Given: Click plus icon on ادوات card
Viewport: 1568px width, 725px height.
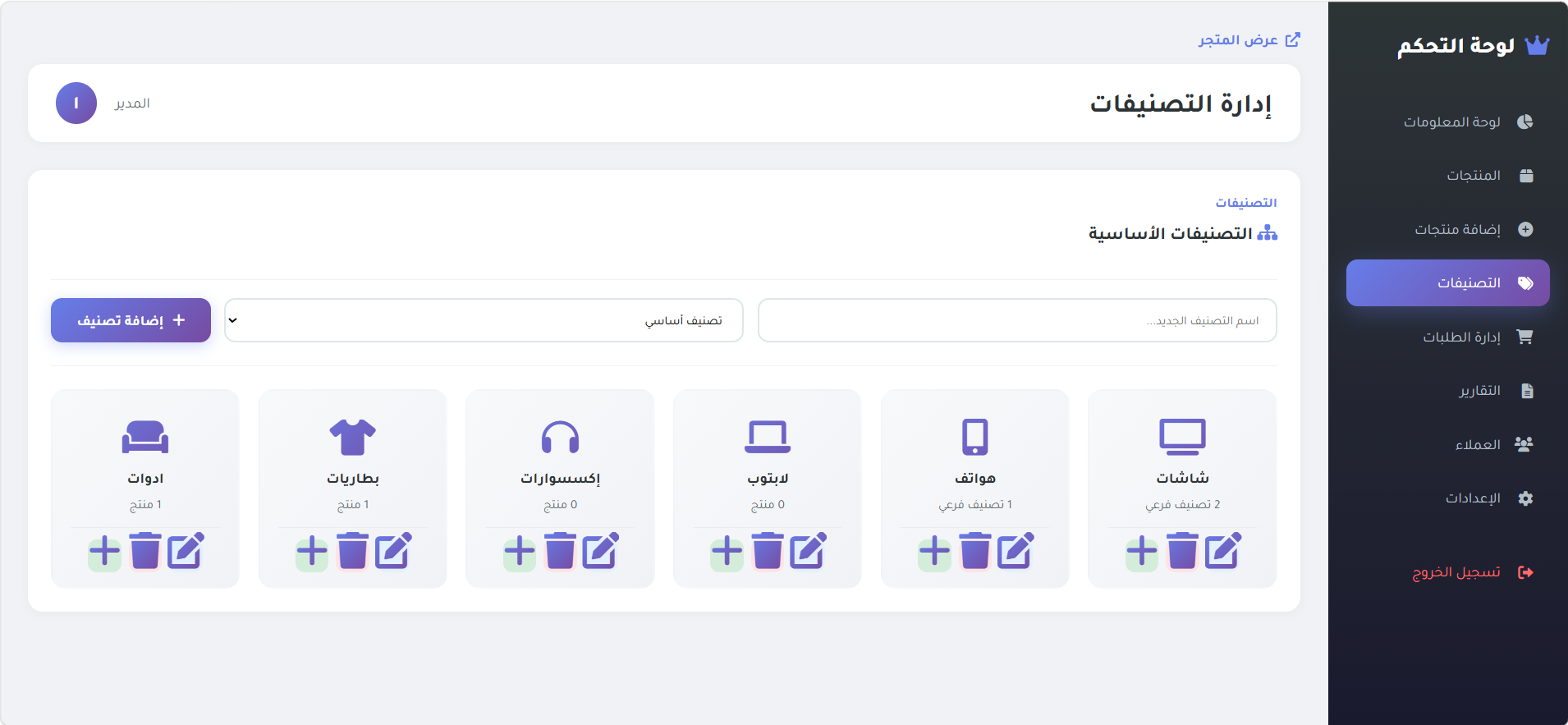Looking at the screenshot, I should point(104,551).
